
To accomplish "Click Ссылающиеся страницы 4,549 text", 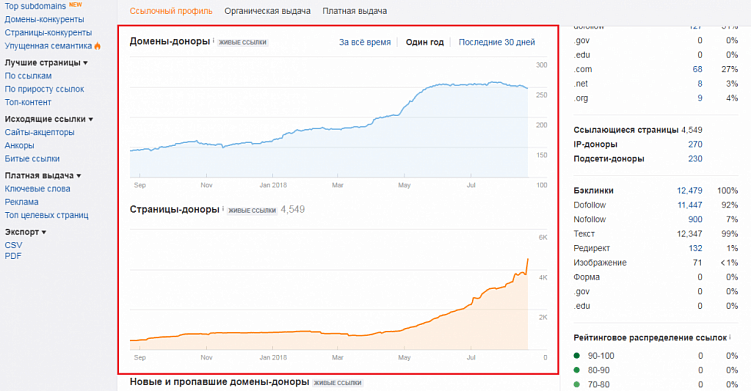I will (x=637, y=130).
